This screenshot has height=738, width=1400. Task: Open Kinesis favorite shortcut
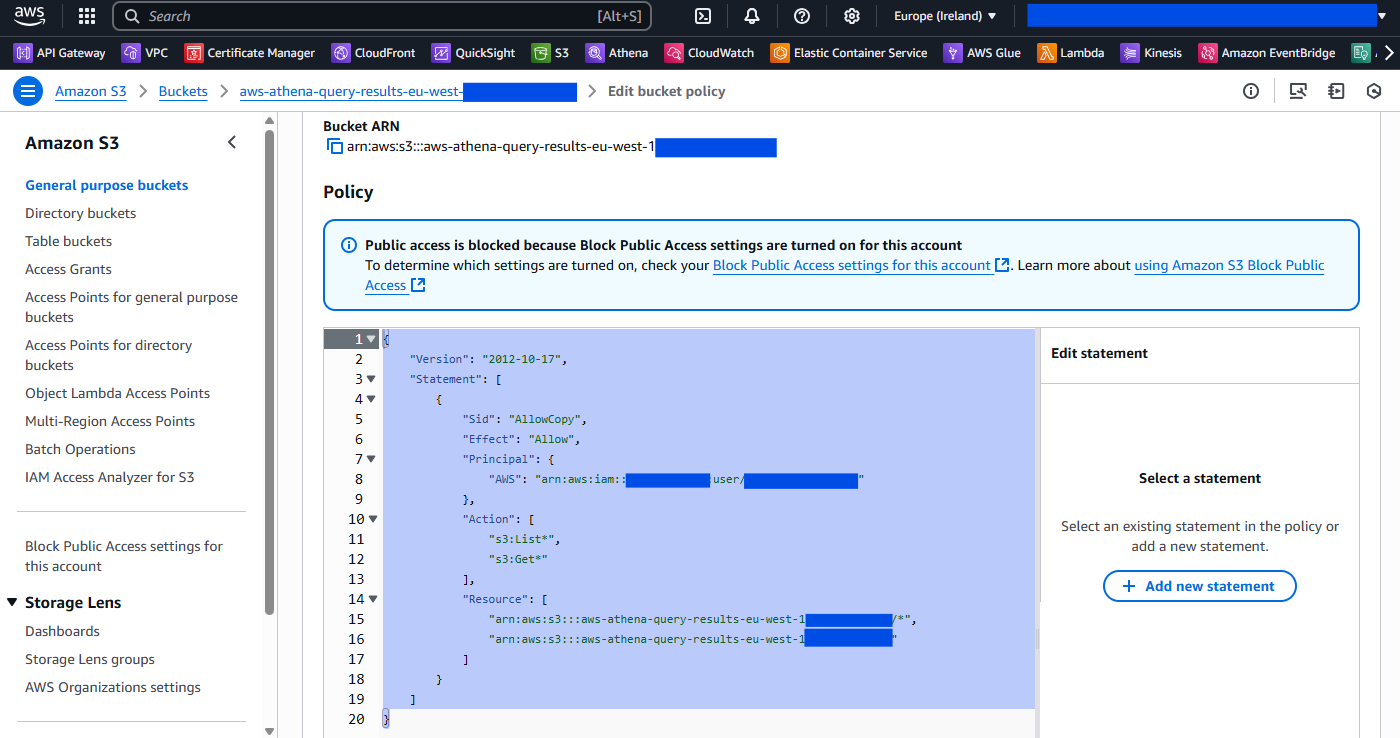pyautogui.click(x=1151, y=53)
